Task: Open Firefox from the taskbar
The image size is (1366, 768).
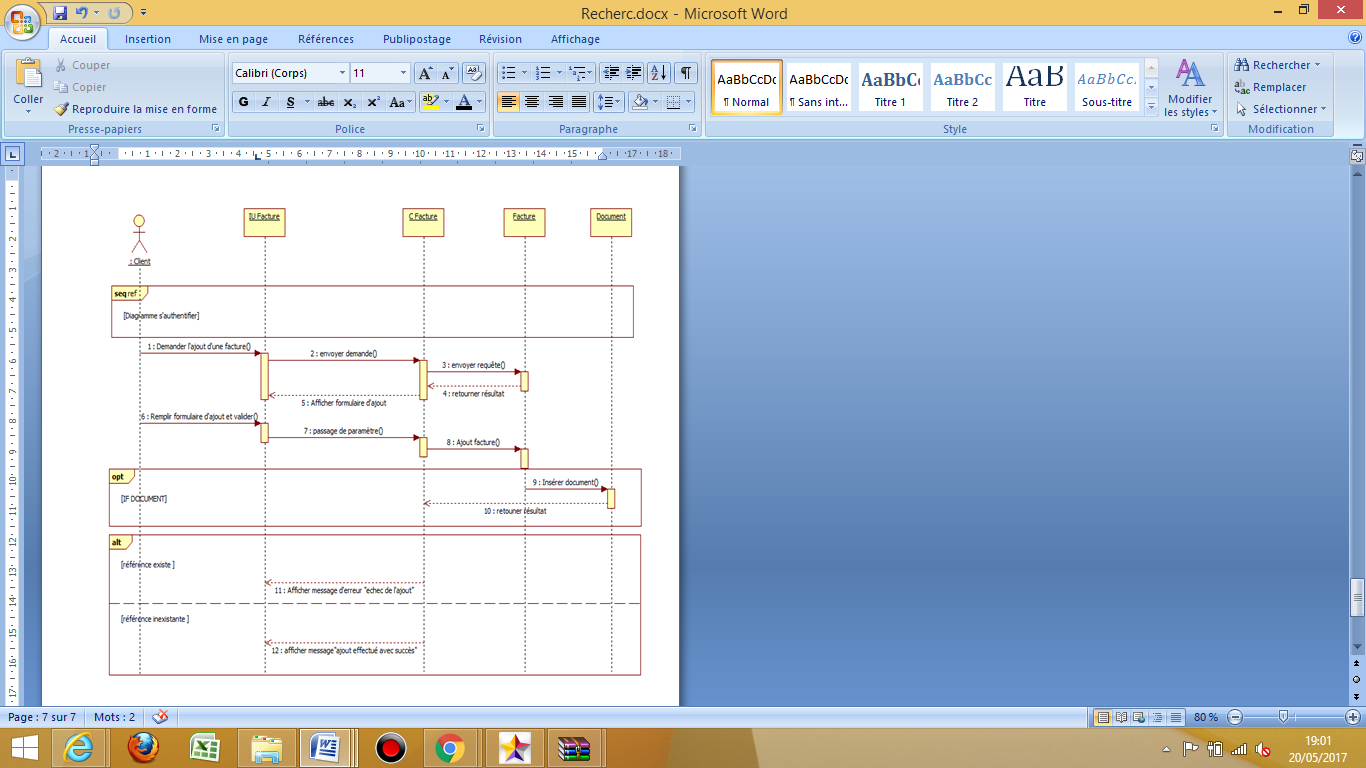Action: click(143, 747)
